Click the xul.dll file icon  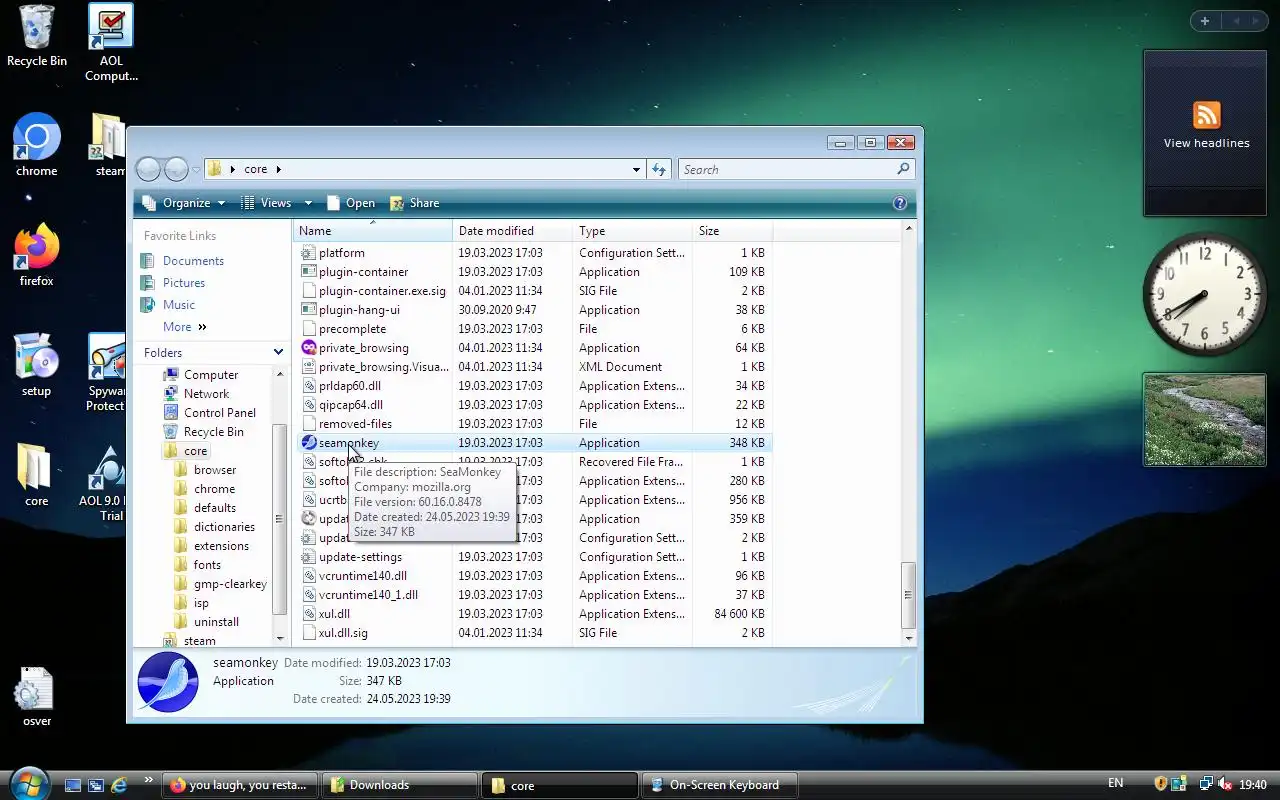(x=309, y=614)
